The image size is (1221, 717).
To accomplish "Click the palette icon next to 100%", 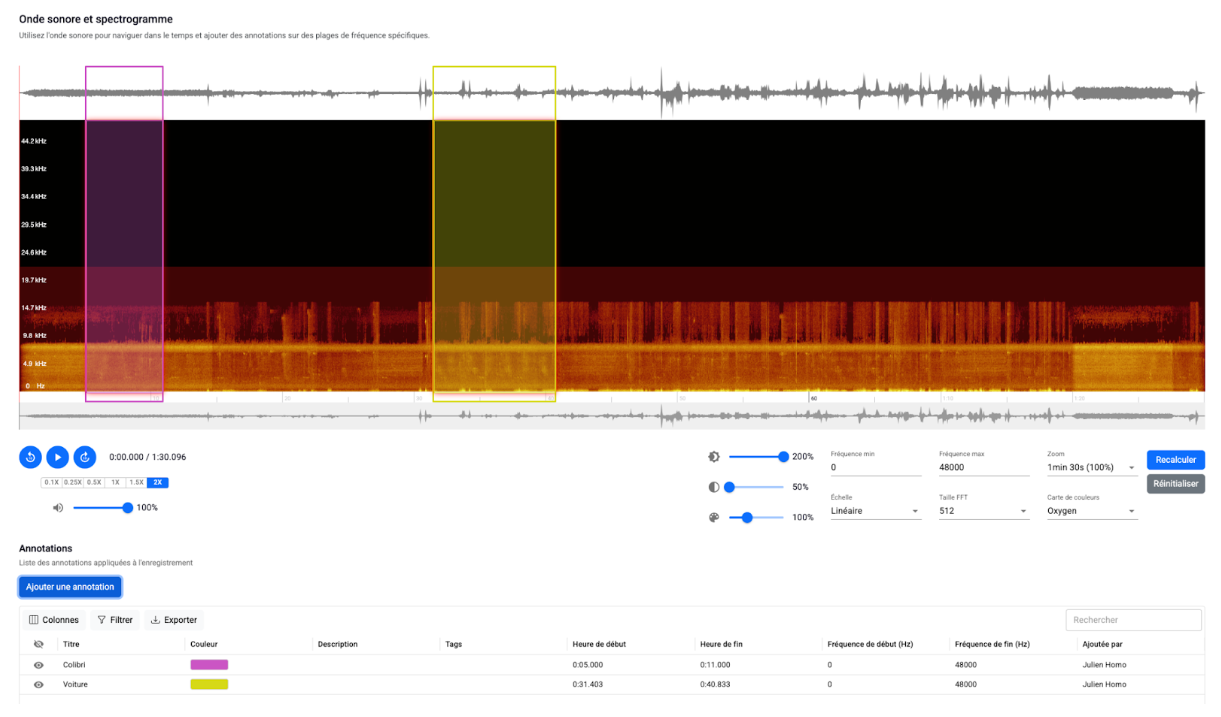I will (714, 518).
